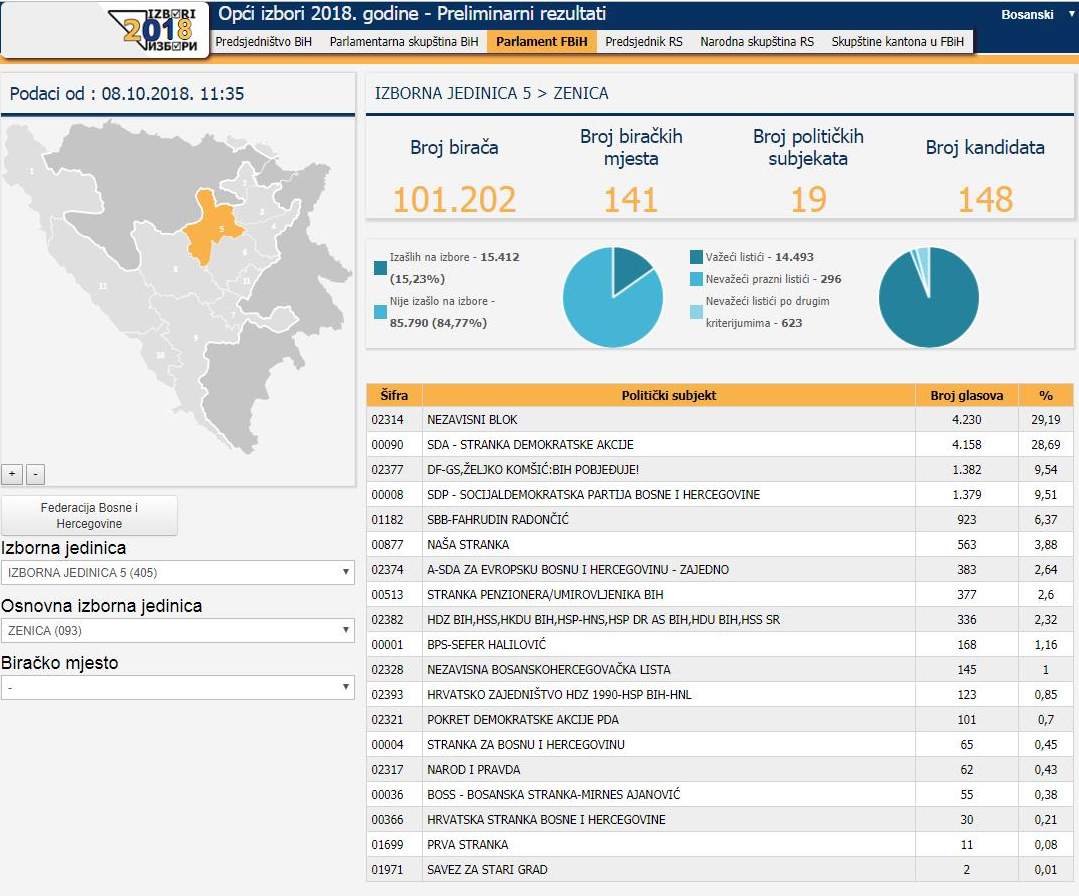Switch to Predsjedništvo BiH tab
This screenshot has width=1079, height=896.
(263, 42)
